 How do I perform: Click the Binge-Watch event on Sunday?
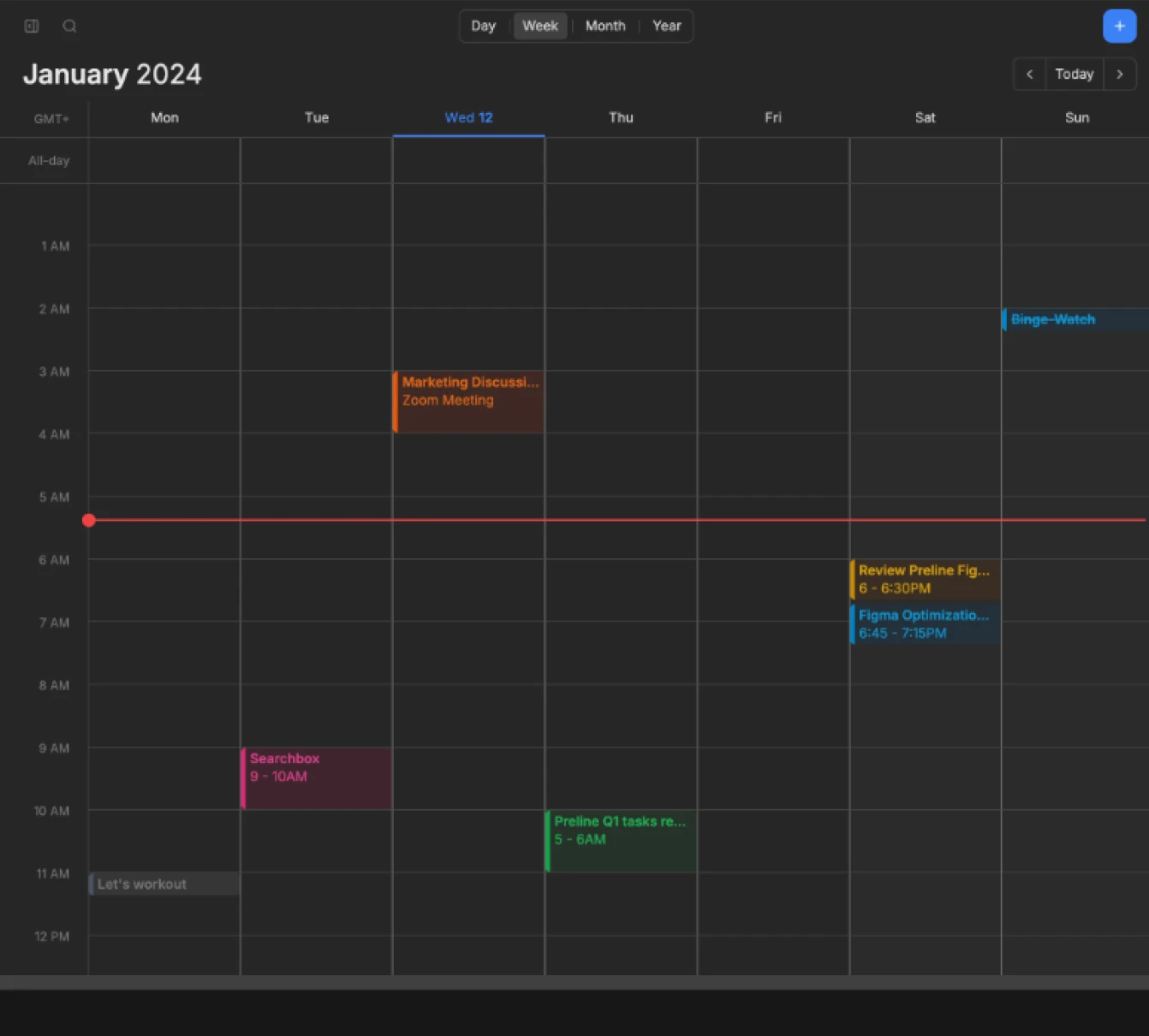[x=1074, y=319]
